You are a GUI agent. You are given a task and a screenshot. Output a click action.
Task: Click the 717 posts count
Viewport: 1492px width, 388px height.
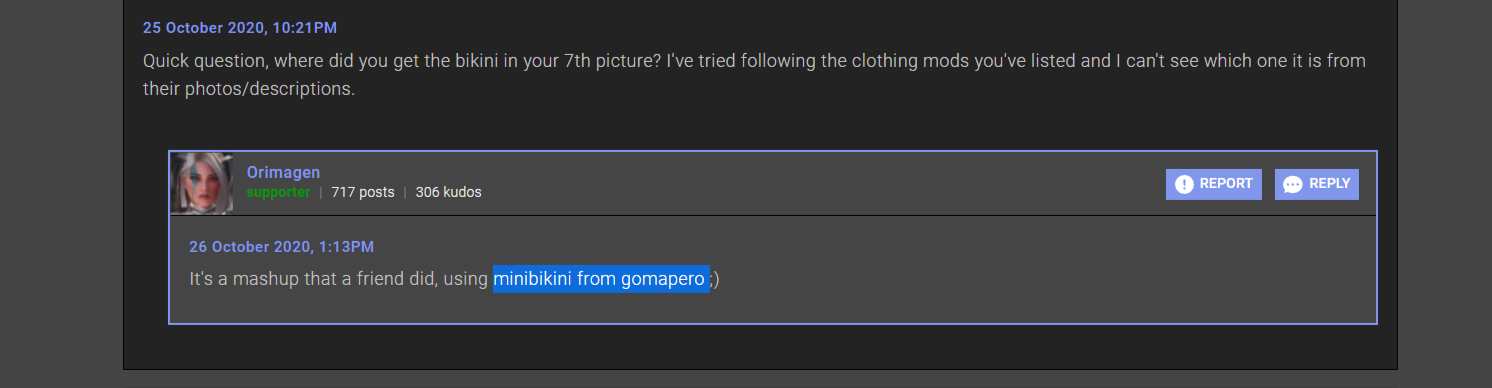click(x=363, y=192)
